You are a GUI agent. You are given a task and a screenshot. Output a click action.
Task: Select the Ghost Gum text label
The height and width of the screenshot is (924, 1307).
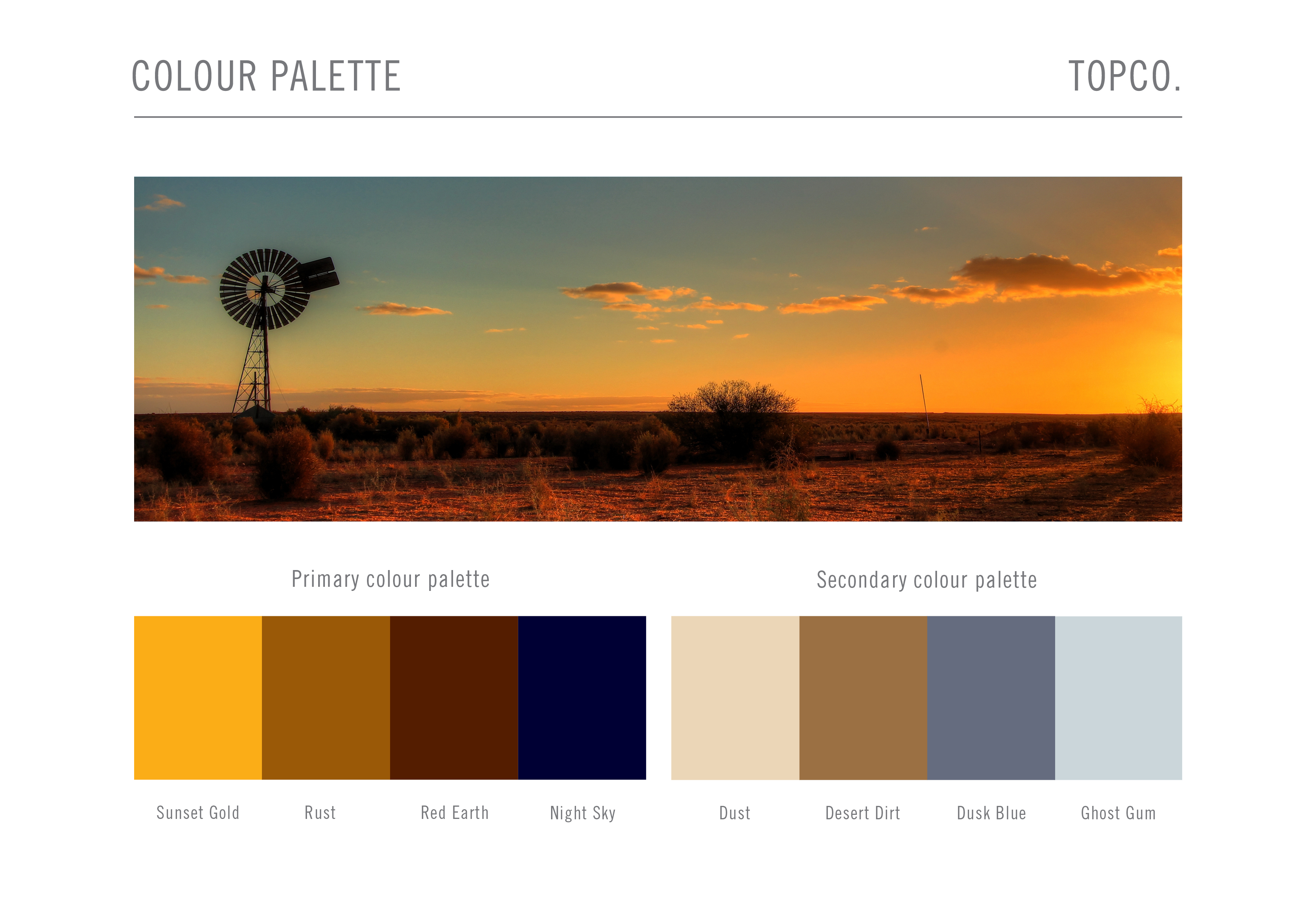tap(1118, 813)
